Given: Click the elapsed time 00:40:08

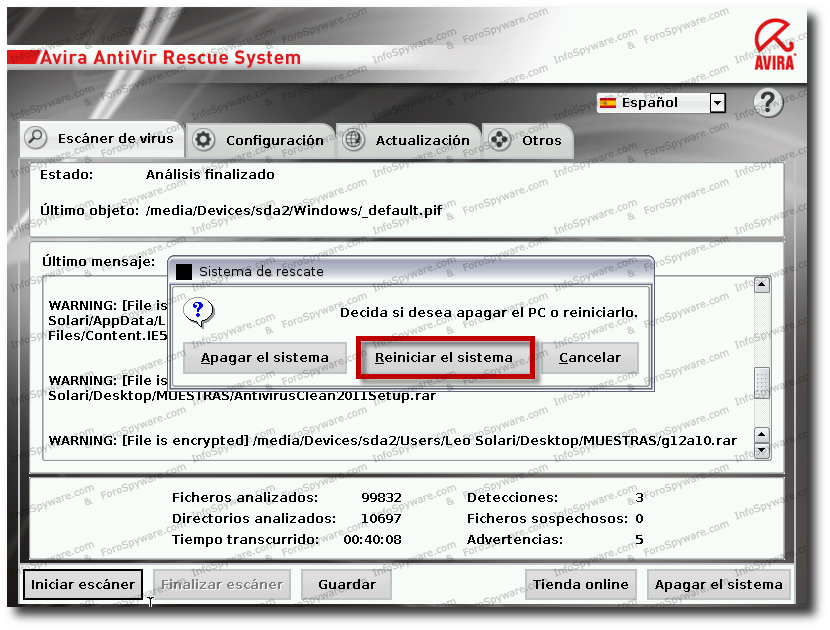Looking at the screenshot, I should point(372,539).
